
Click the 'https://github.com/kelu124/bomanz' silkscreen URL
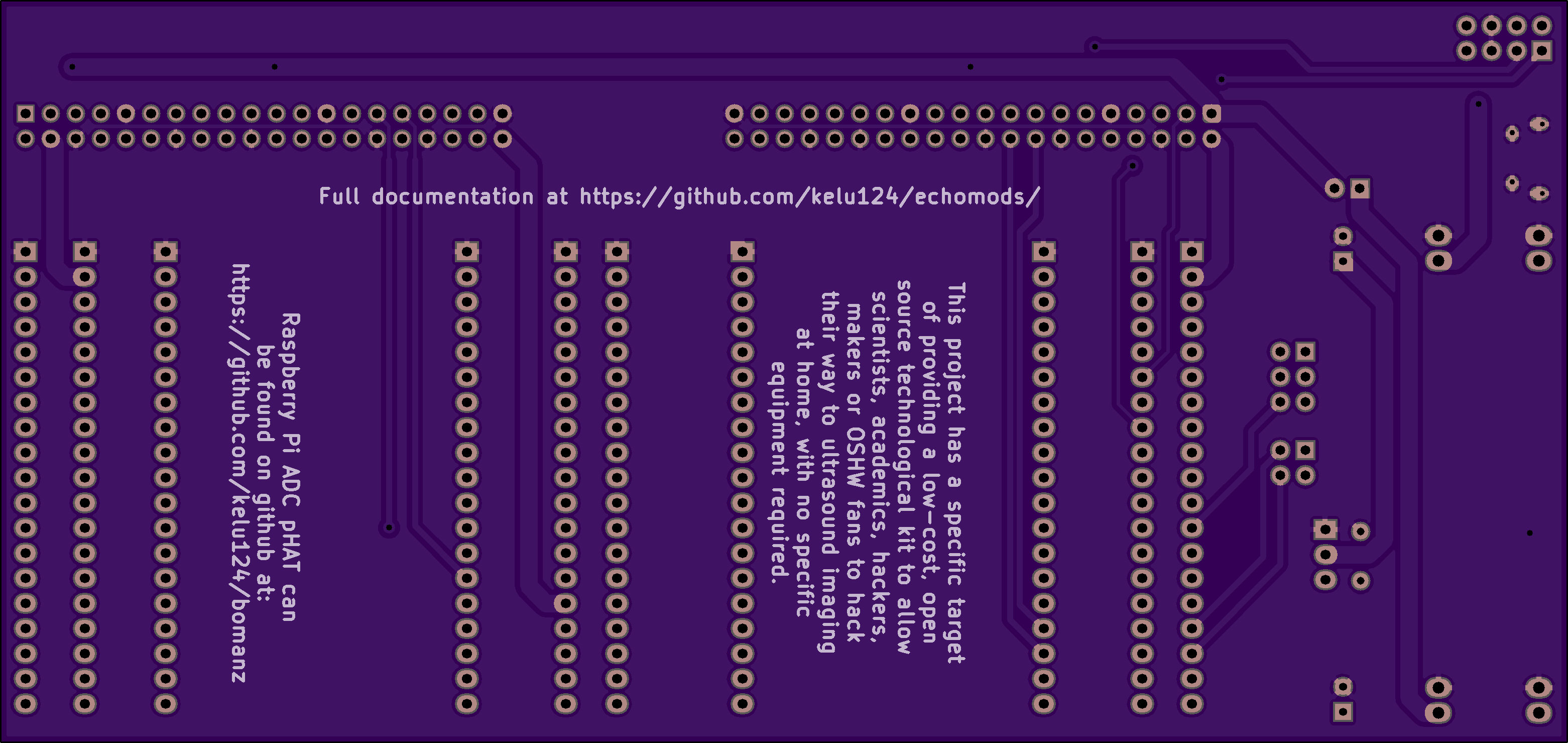coord(239,473)
